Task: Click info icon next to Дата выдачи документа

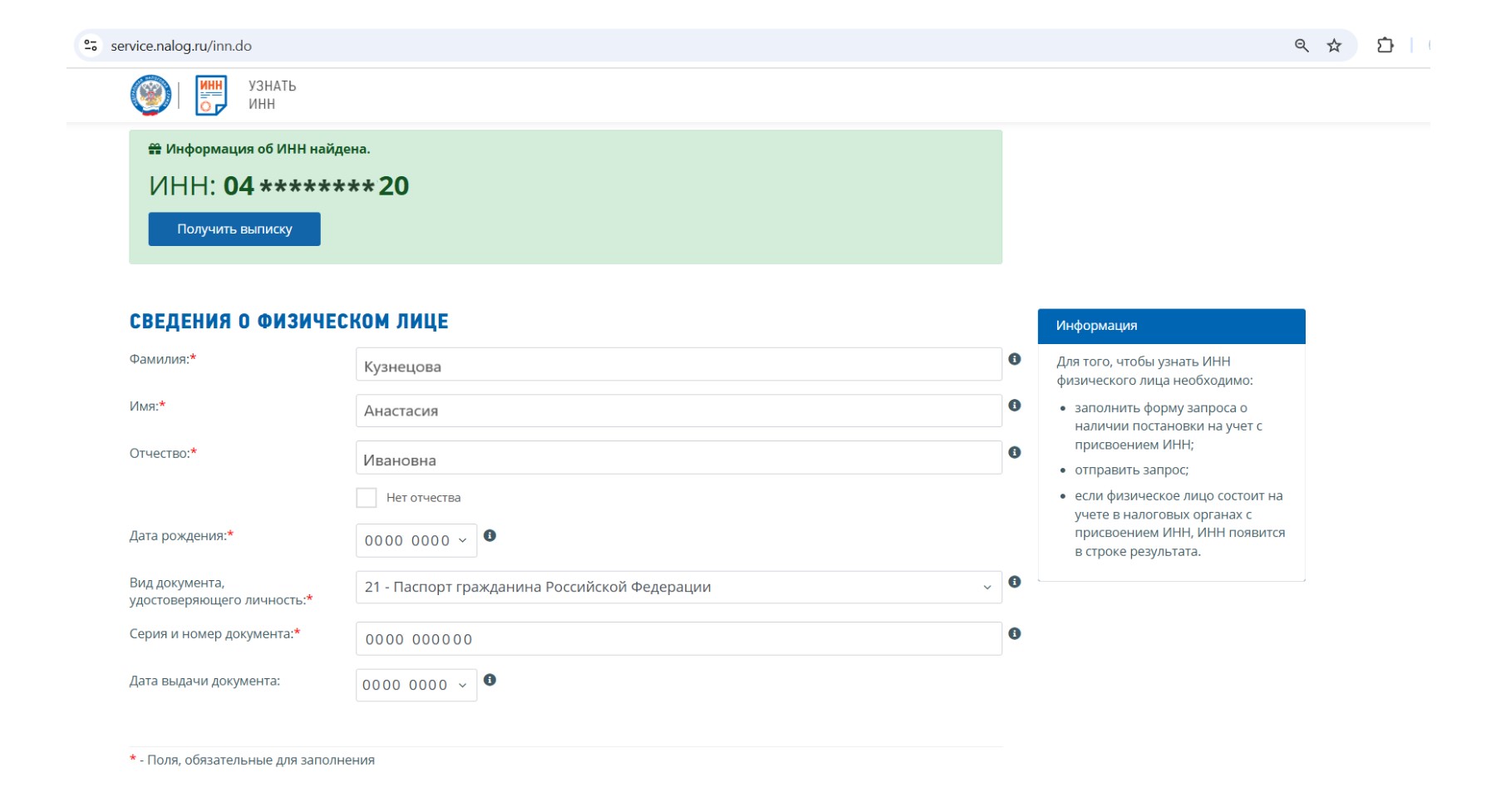Action: point(490,681)
